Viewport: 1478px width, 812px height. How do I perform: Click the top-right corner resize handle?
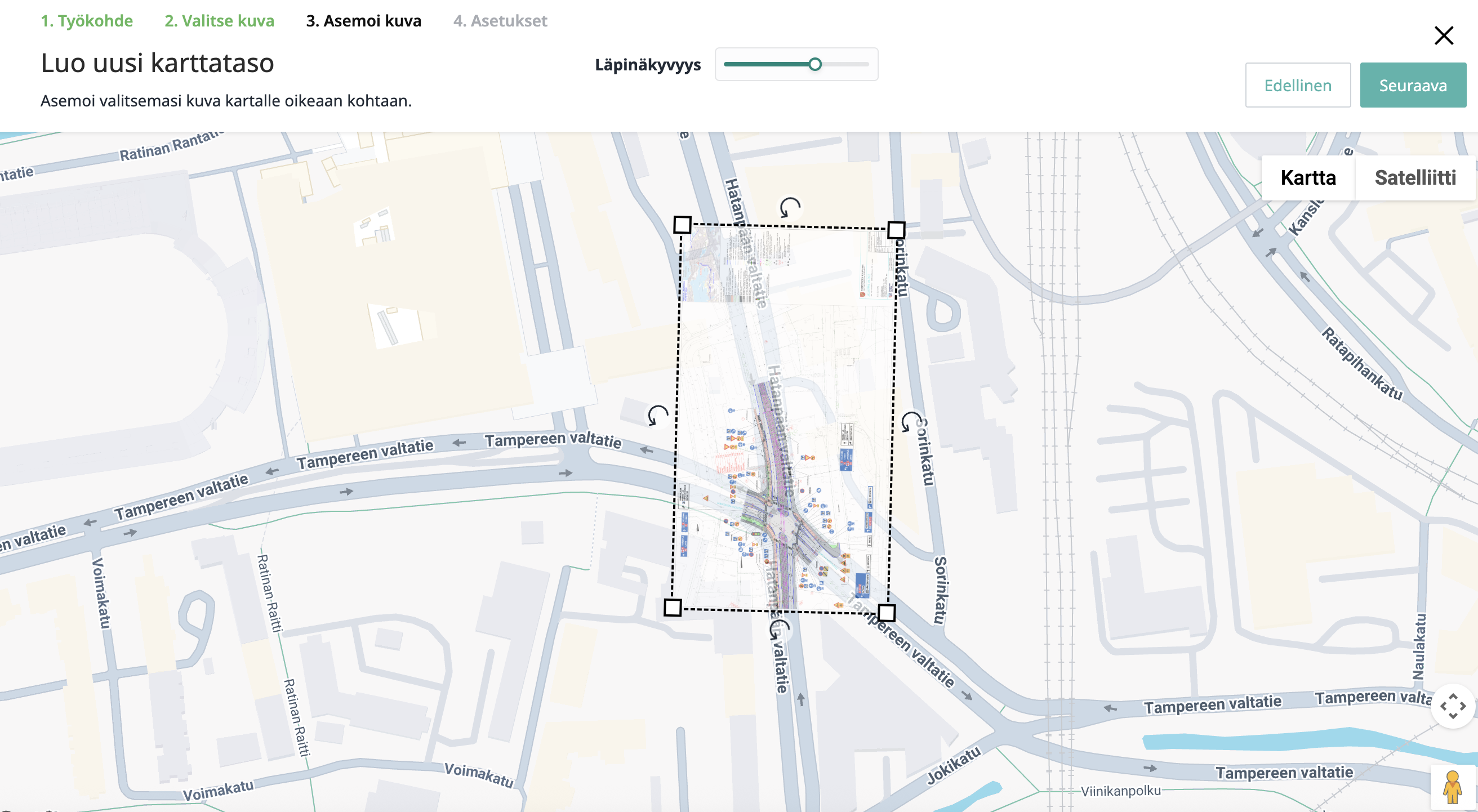pyautogui.click(x=896, y=230)
